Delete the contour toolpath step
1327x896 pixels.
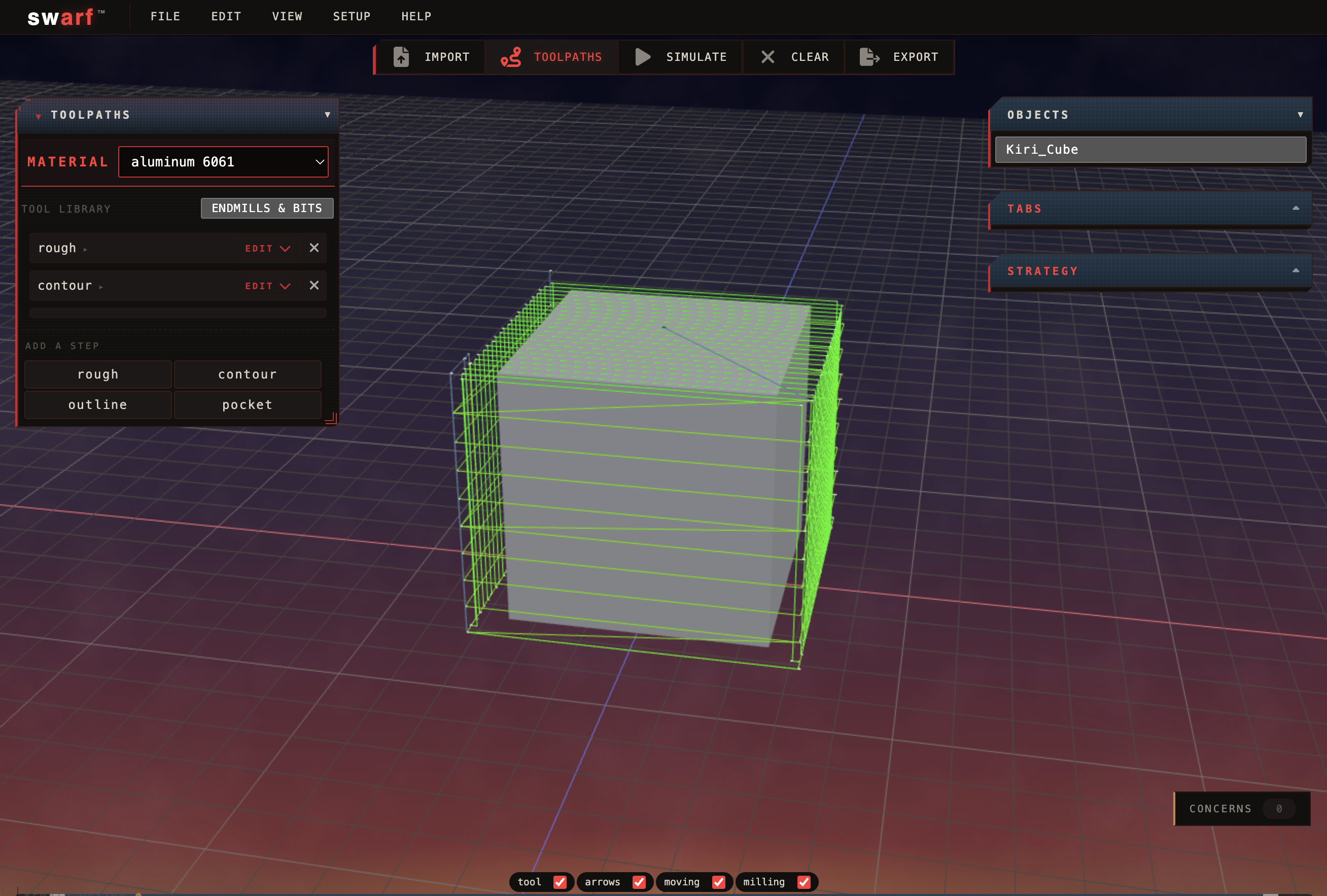tap(313, 286)
